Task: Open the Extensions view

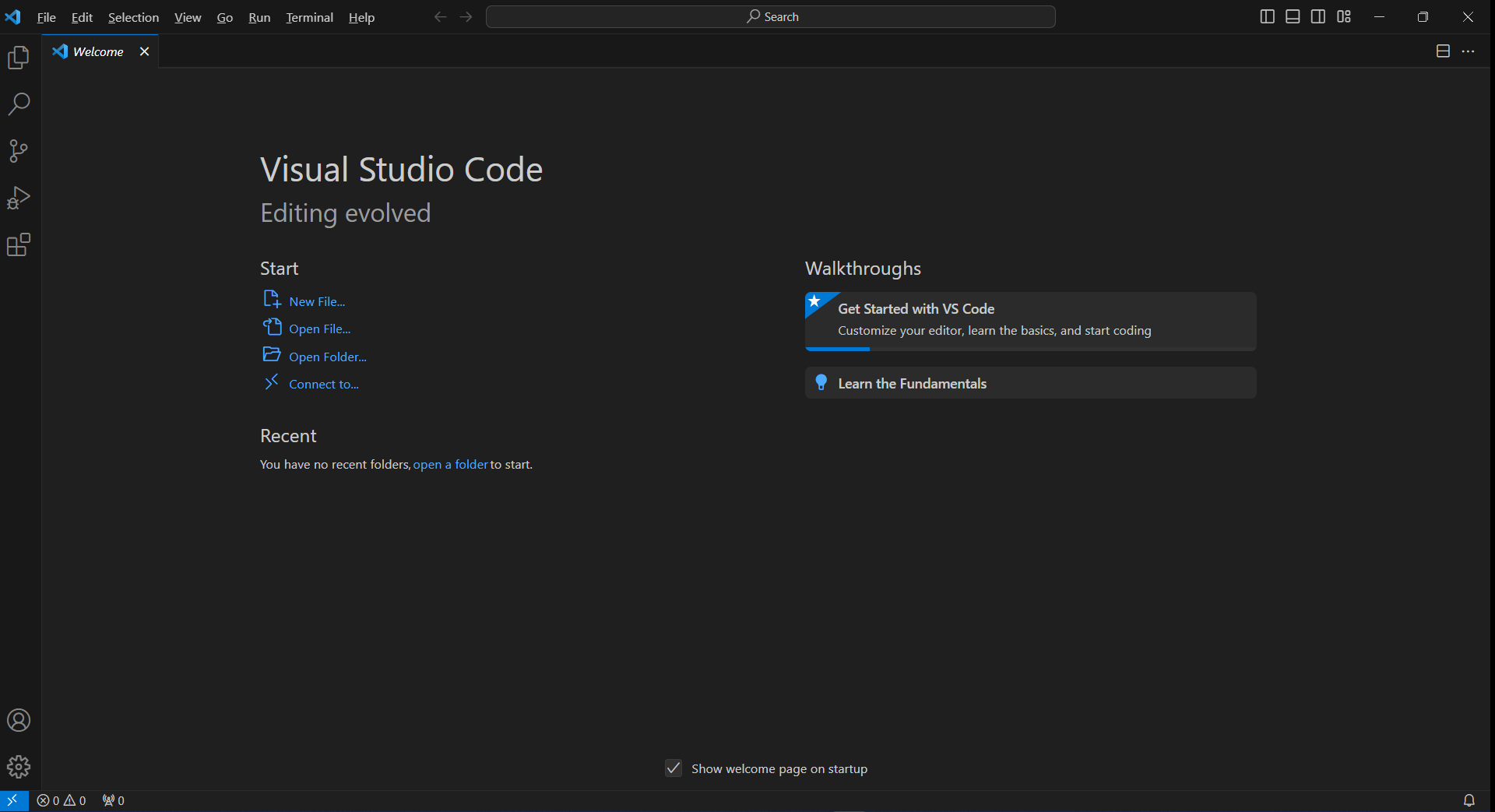Action: [x=19, y=245]
